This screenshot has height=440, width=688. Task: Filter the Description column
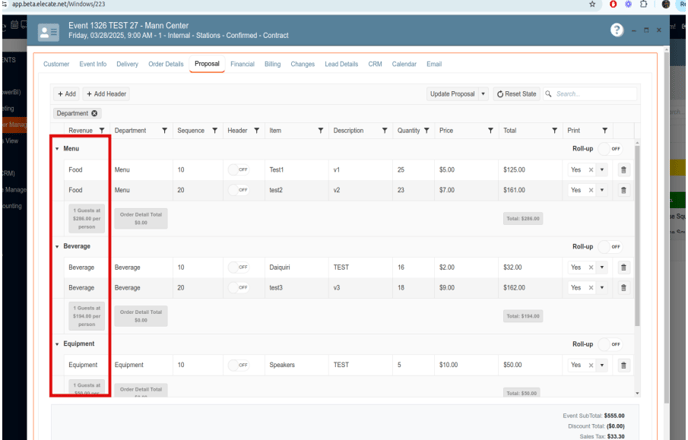385,131
